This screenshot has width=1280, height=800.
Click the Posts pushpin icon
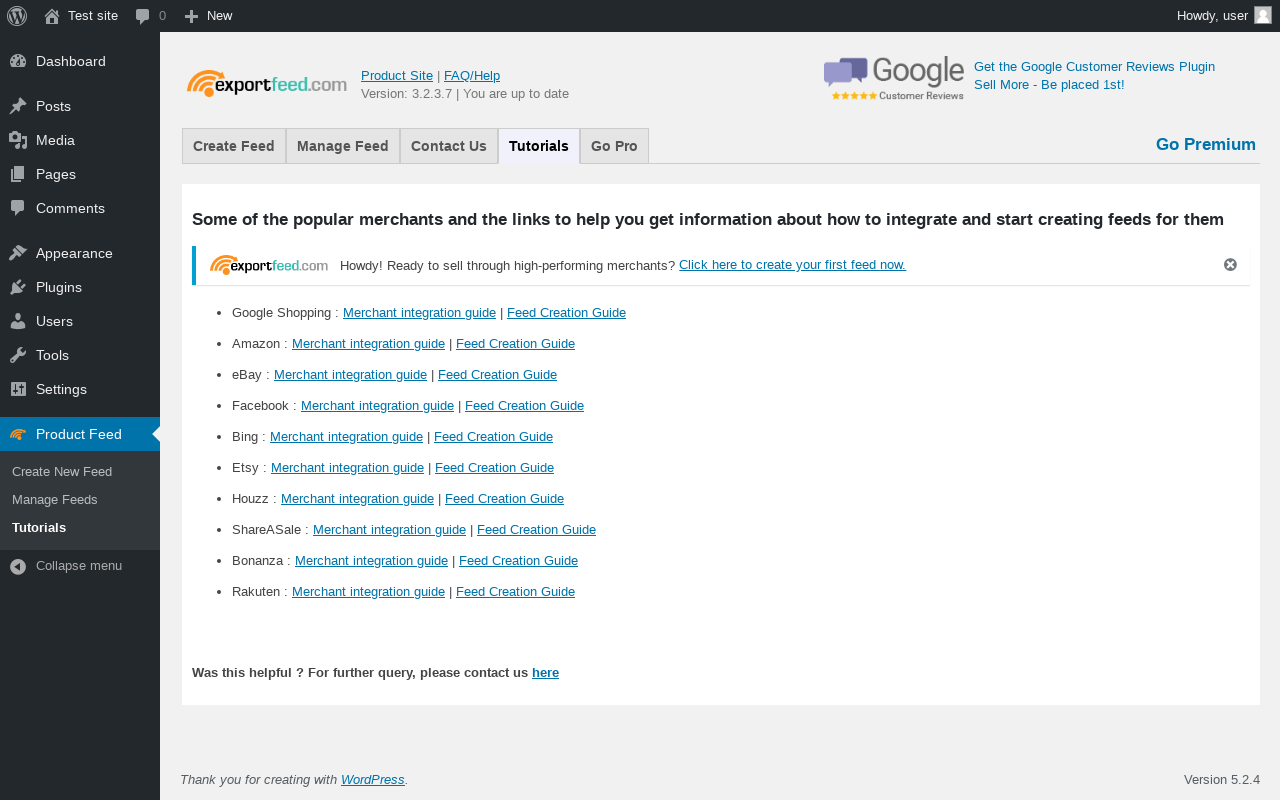click(18, 106)
